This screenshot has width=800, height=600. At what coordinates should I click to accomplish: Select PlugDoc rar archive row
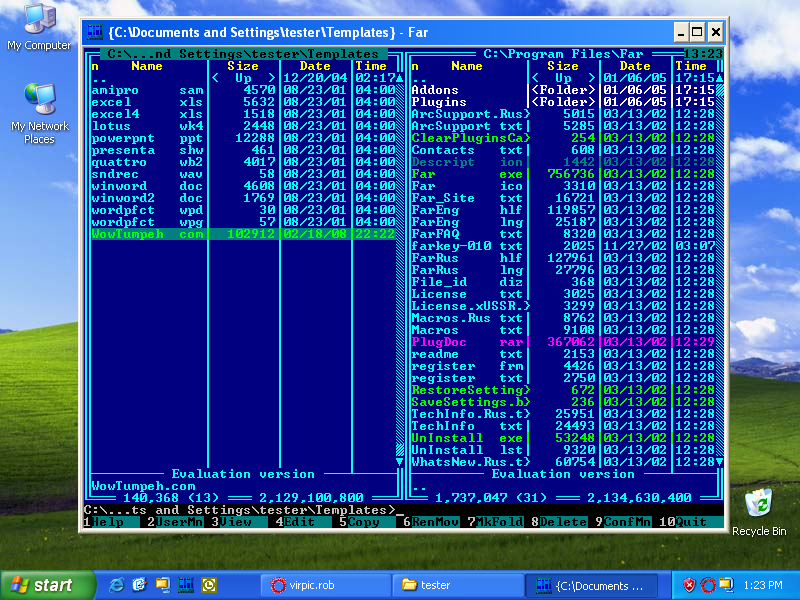pyautogui.click(x=563, y=342)
